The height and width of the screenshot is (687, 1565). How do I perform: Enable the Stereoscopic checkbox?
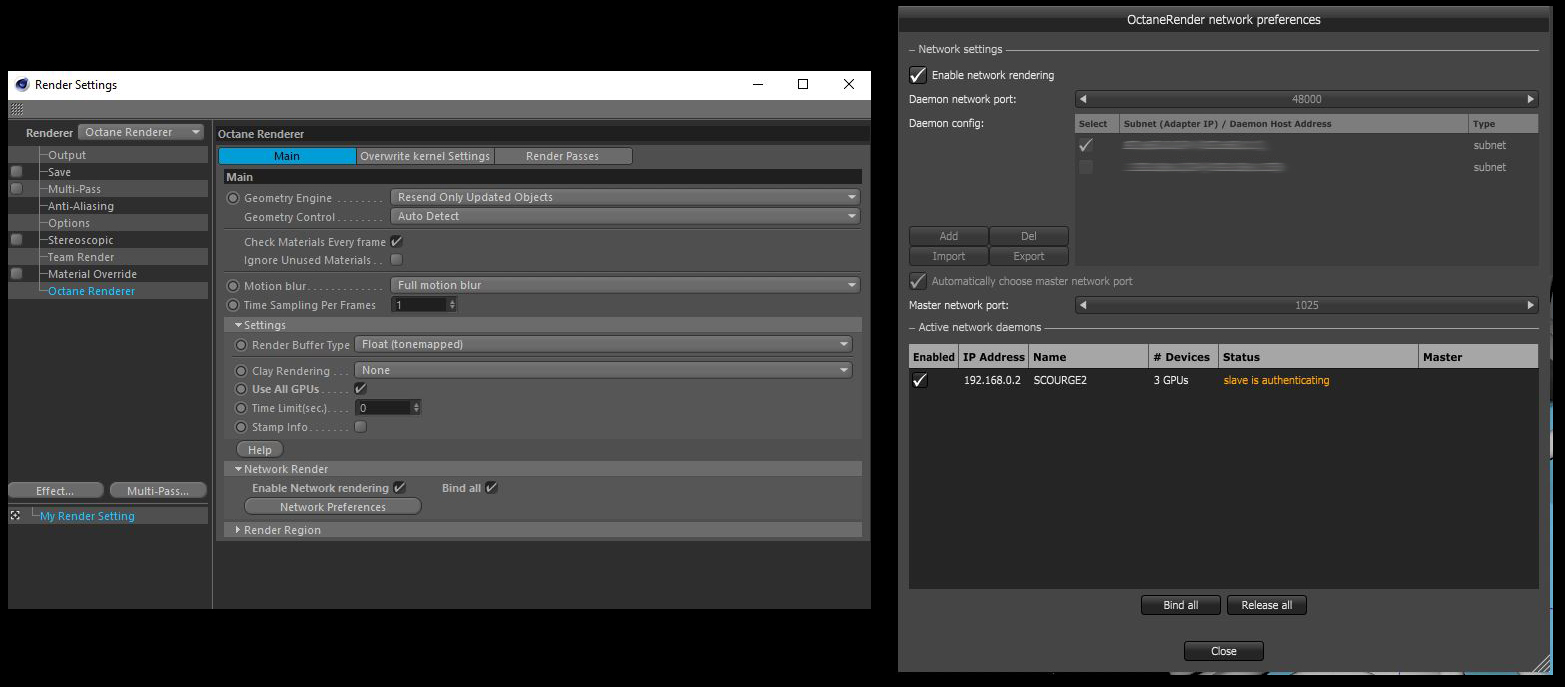point(16,240)
